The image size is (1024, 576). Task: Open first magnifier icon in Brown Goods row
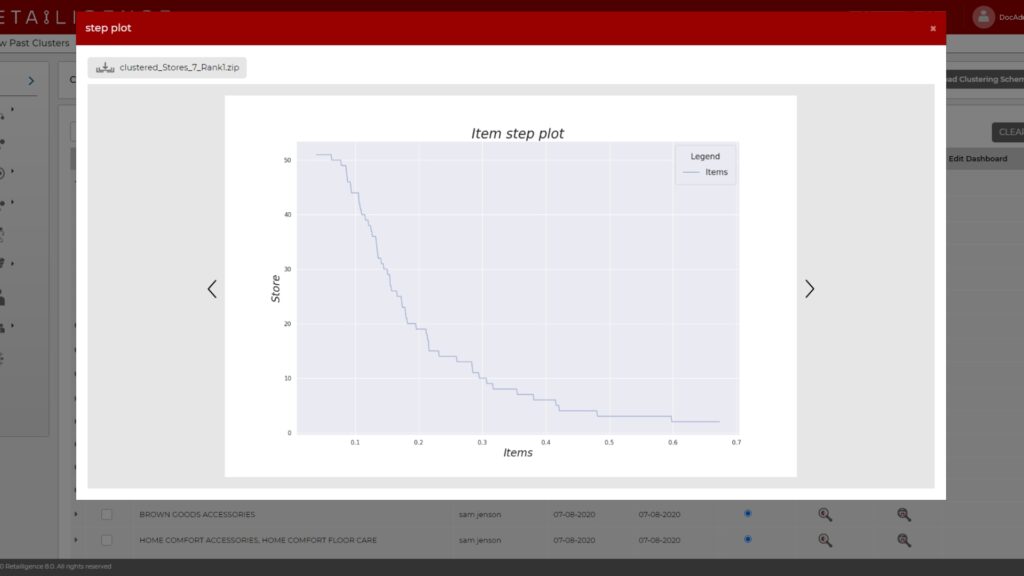825,514
